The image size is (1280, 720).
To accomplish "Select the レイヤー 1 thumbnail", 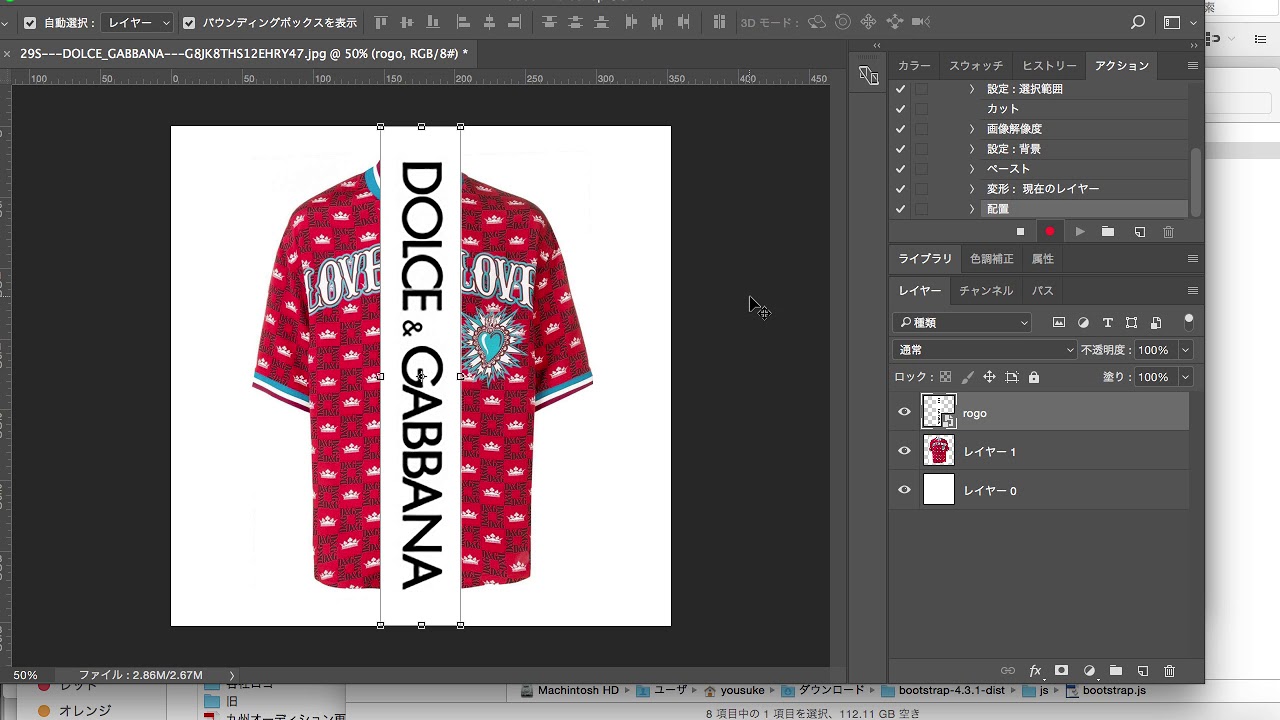I will 939,451.
